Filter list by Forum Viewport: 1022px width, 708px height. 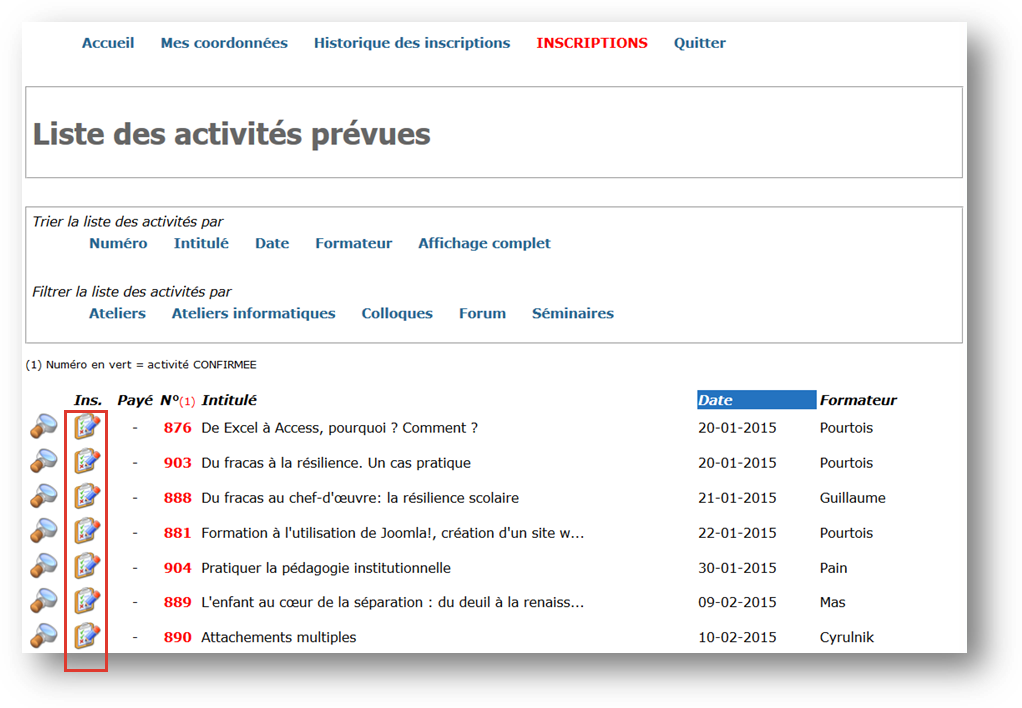point(482,313)
